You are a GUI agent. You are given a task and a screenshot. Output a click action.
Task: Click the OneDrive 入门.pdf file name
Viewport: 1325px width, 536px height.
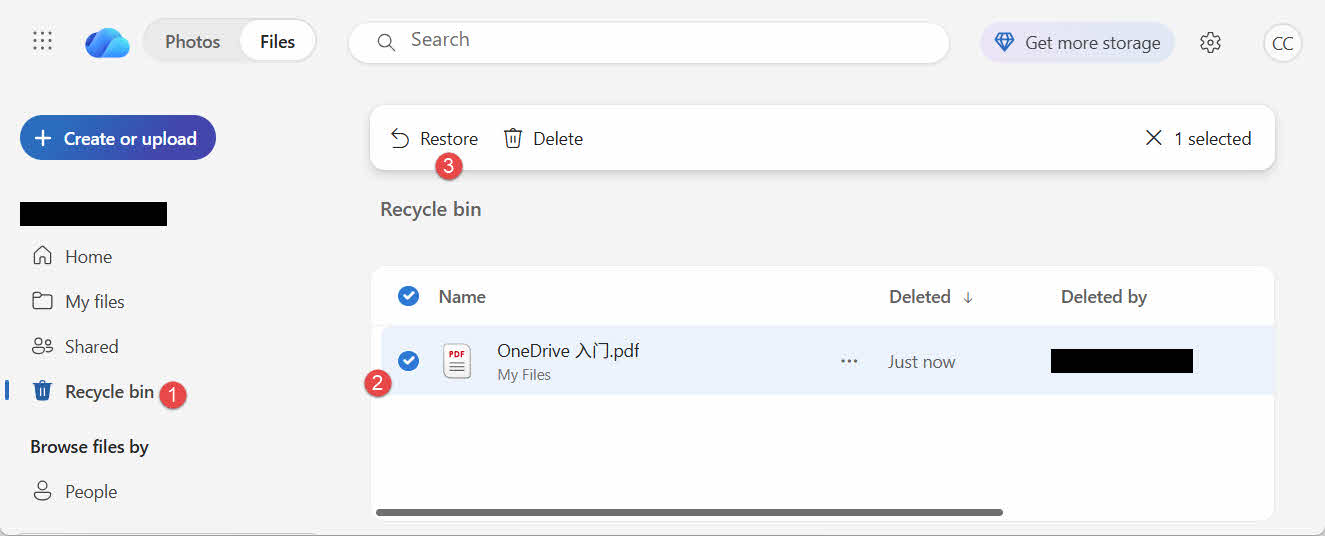pyautogui.click(x=568, y=351)
